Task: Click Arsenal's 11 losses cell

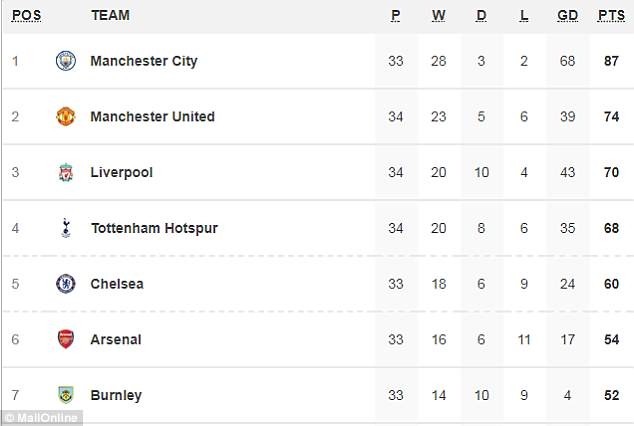Action: 524,340
